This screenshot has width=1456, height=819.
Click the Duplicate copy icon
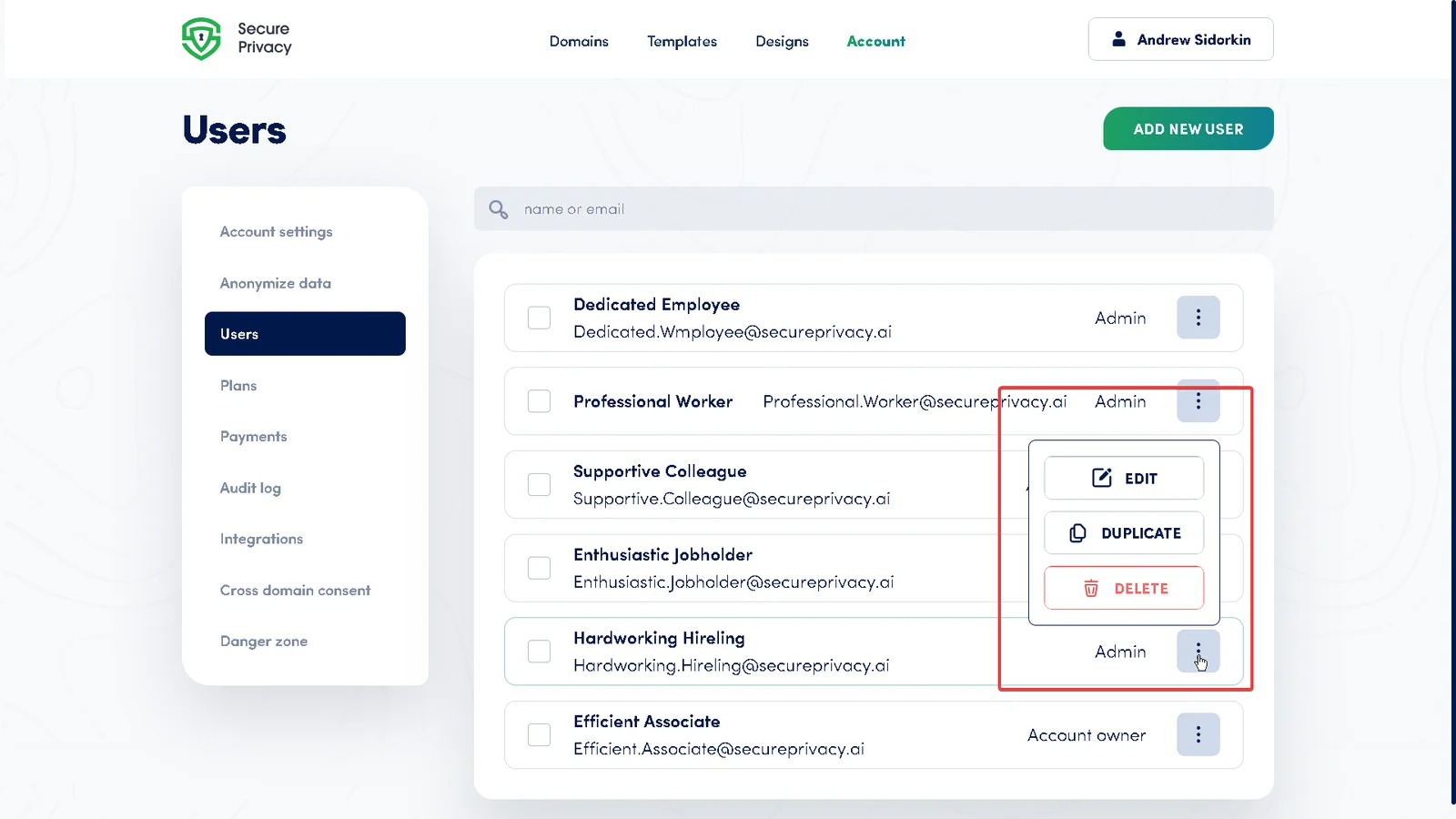[1077, 532]
